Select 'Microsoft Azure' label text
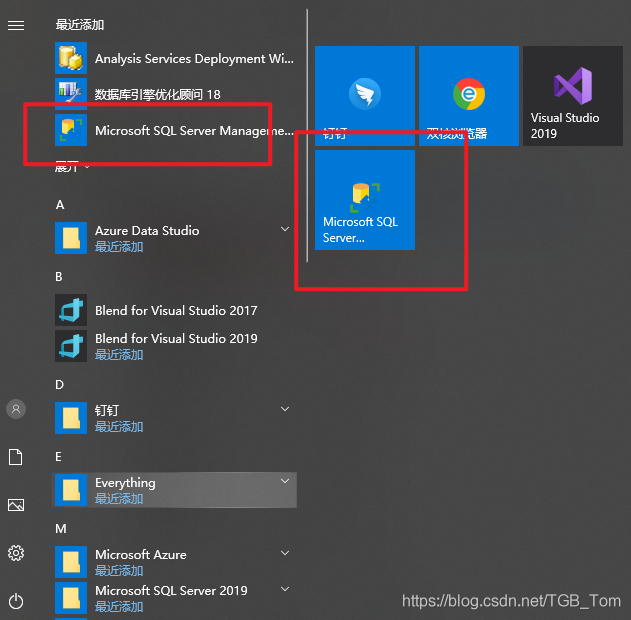Screen dimensions: 631x620 (x=141, y=555)
